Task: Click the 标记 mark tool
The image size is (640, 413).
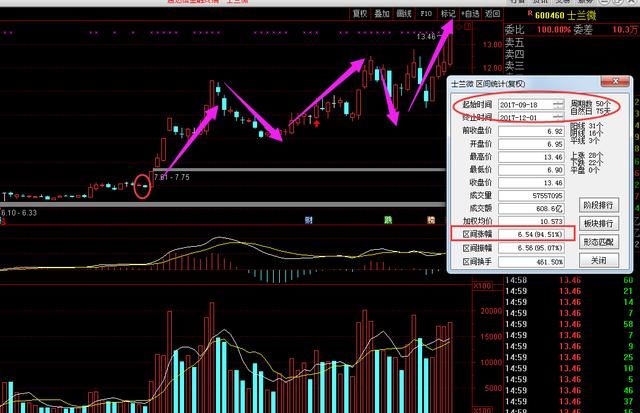Action: (447, 14)
